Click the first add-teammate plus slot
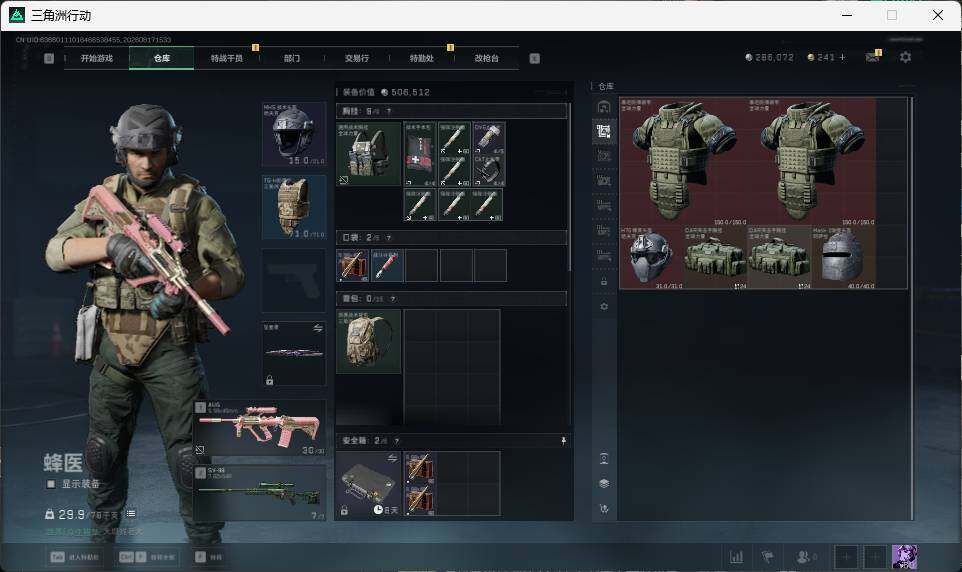This screenshot has height=572, width=962. point(845,557)
